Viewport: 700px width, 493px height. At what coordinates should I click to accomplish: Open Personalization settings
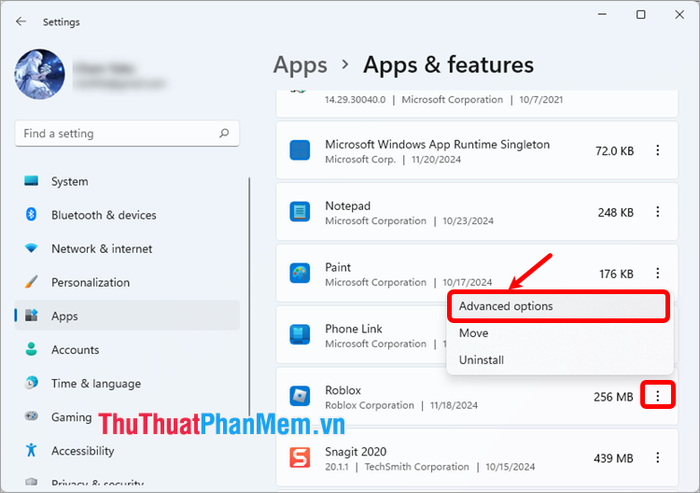pyautogui.click(x=127, y=282)
